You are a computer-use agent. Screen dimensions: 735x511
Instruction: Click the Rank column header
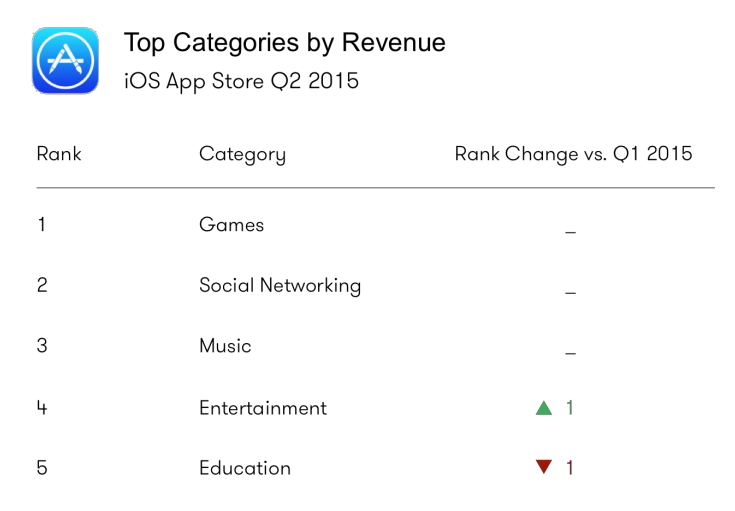coord(59,154)
